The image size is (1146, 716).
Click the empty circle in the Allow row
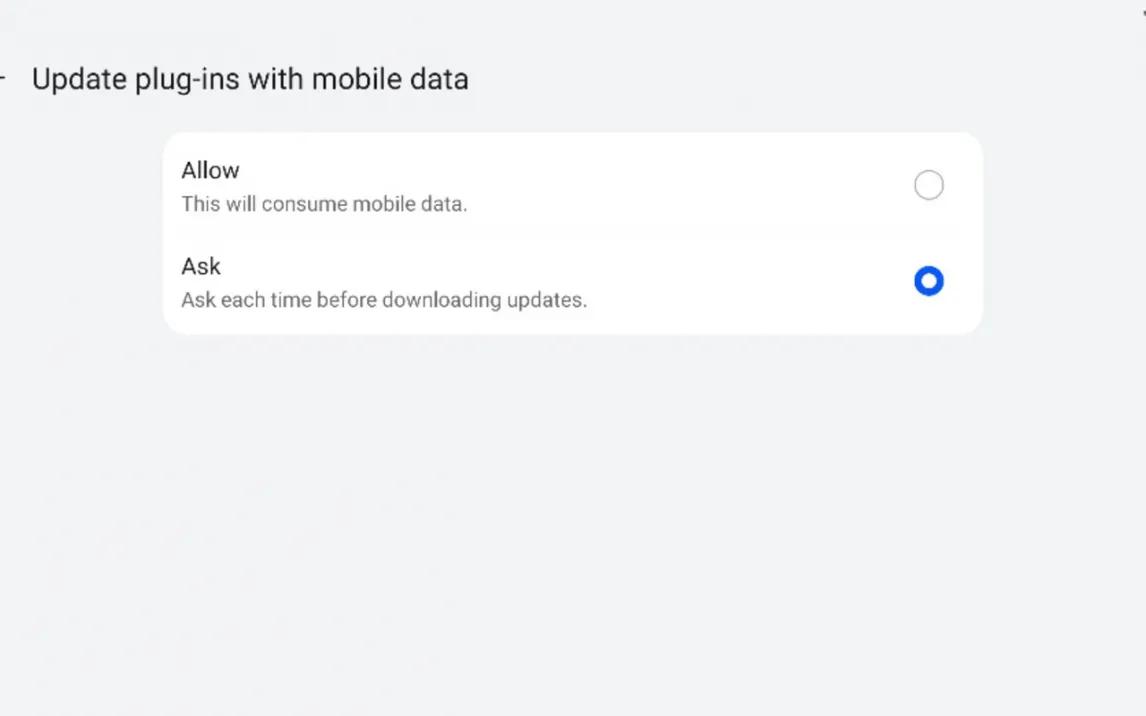coord(928,185)
